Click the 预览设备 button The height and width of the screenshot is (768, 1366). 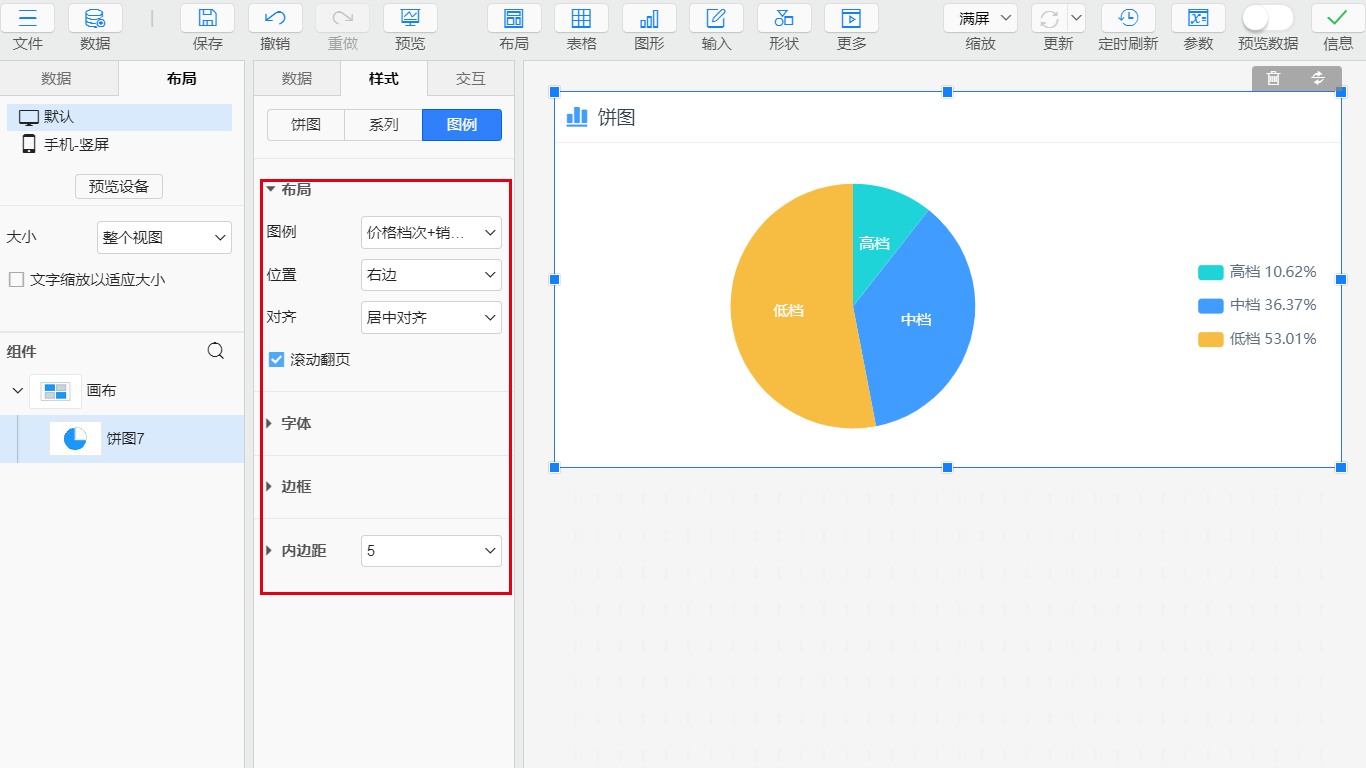[119, 186]
